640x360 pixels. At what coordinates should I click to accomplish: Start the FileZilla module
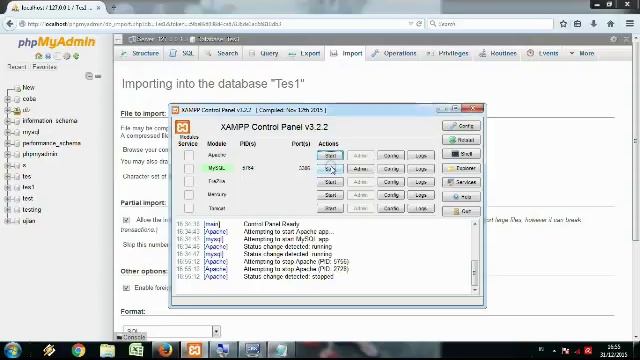click(330, 182)
